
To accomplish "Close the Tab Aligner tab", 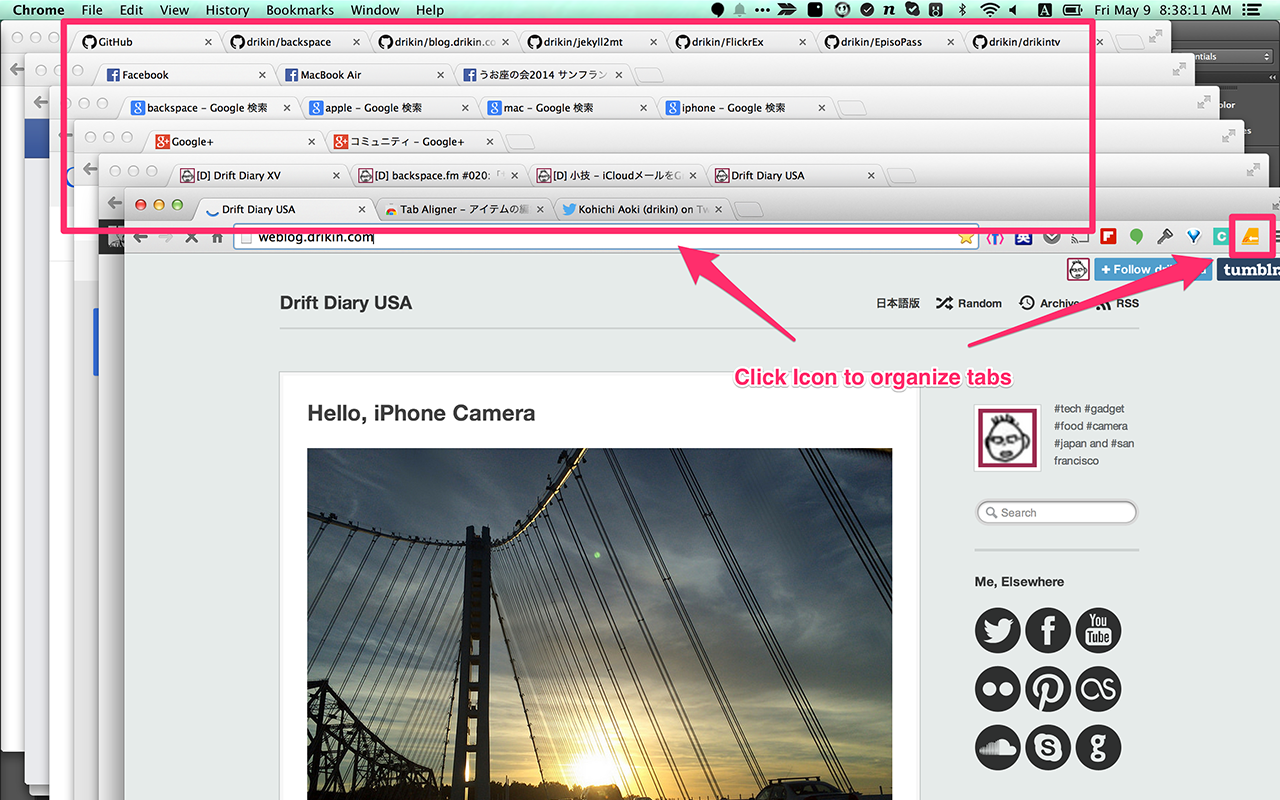I will click(540, 209).
